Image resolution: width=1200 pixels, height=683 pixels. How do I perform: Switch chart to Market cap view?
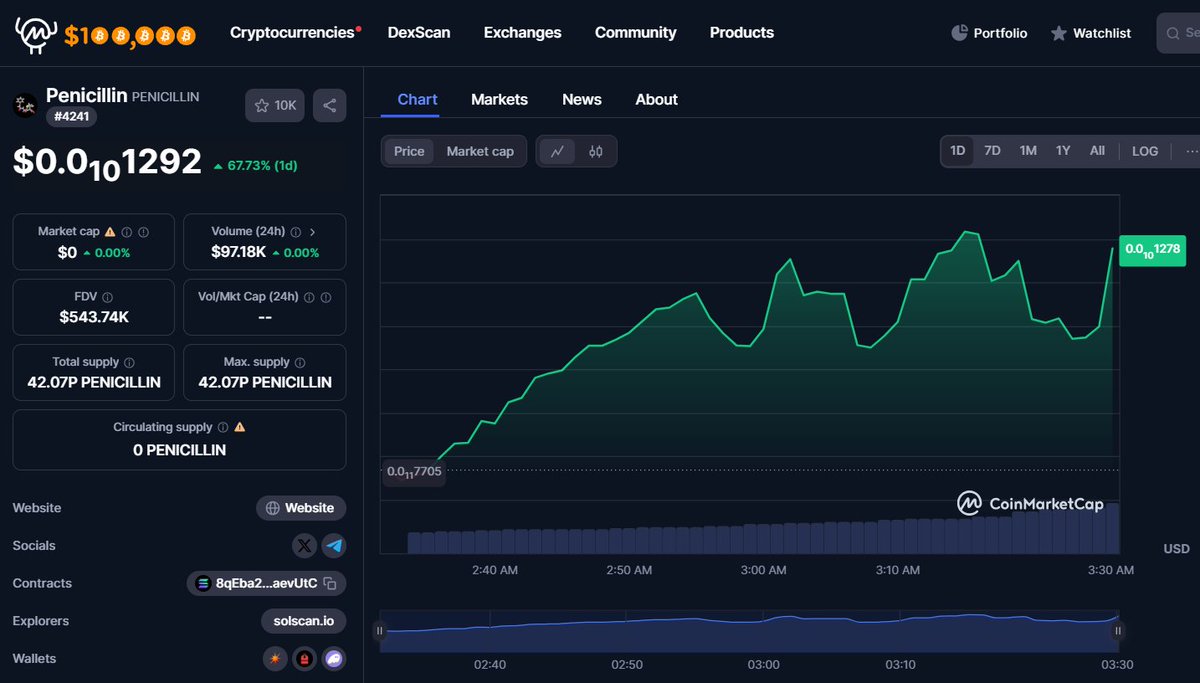(x=482, y=151)
